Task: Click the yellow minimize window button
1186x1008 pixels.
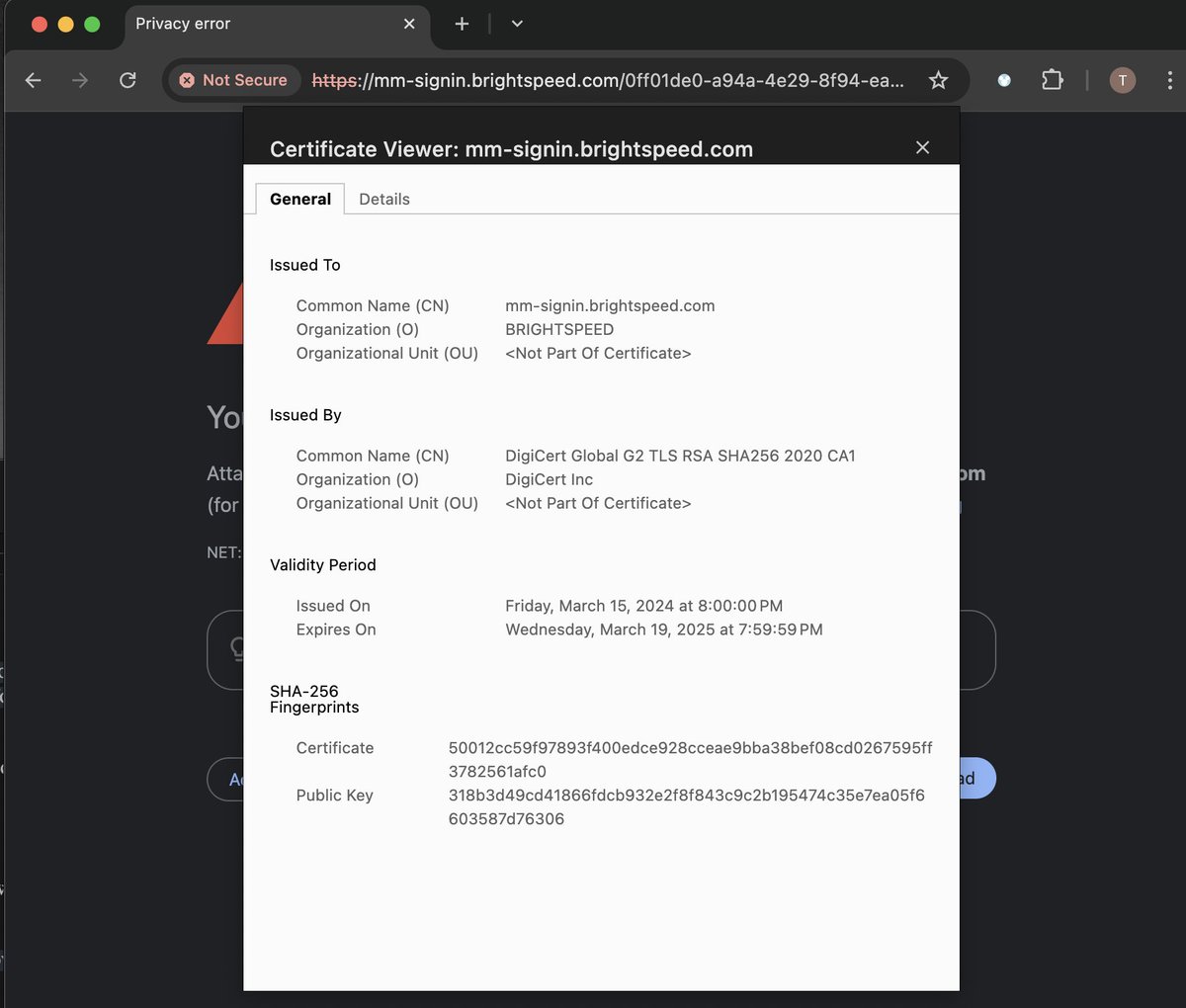Action: [x=66, y=24]
